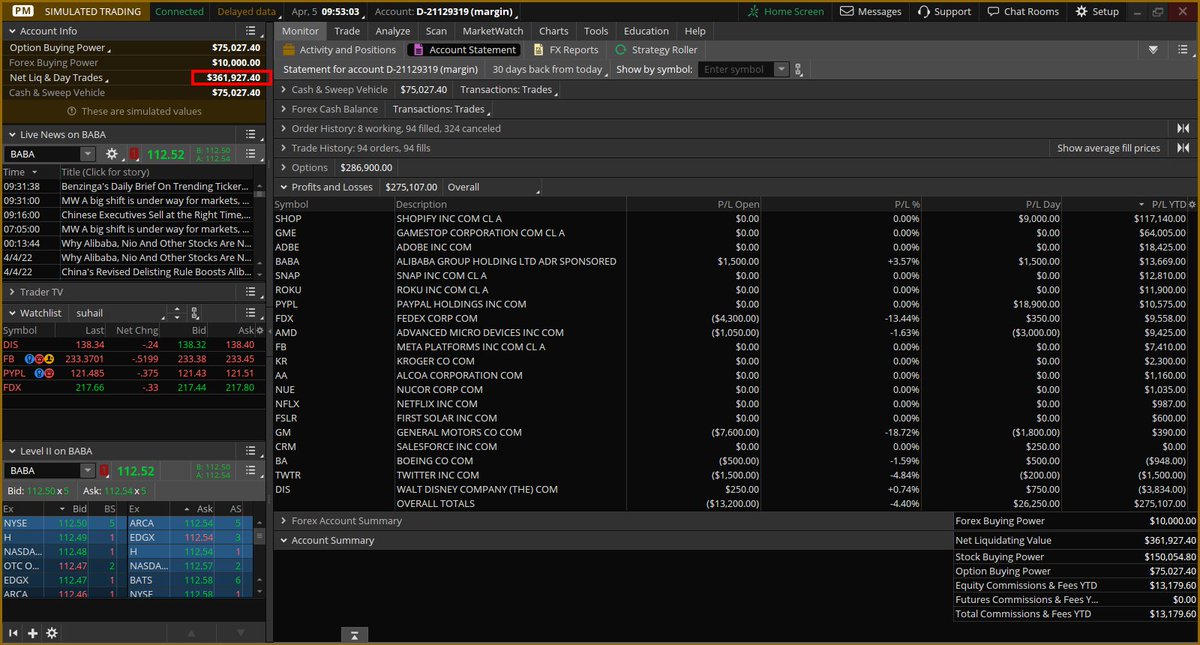Switch to the Trade tab
Screen dimensions: 1200x645
347,31
